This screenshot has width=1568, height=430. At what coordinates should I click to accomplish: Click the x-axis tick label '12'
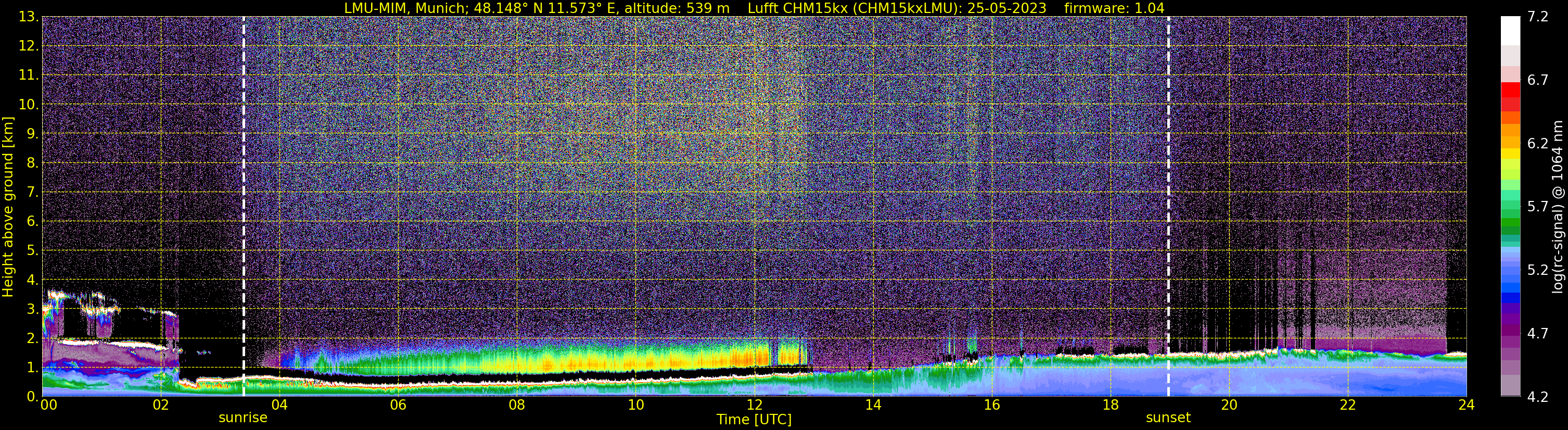click(754, 405)
